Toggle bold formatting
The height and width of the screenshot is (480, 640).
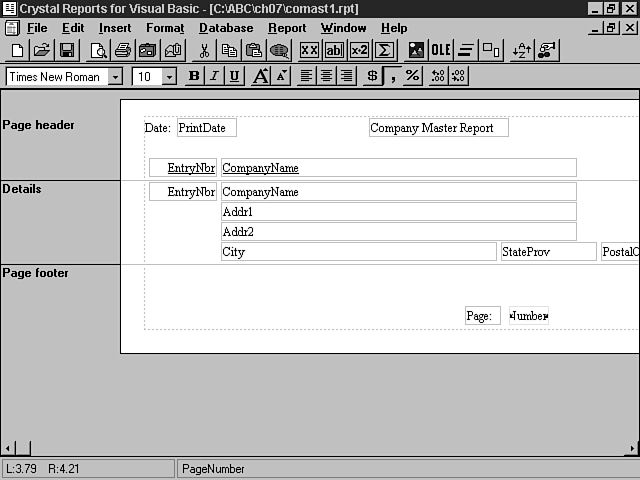click(194, 76)
